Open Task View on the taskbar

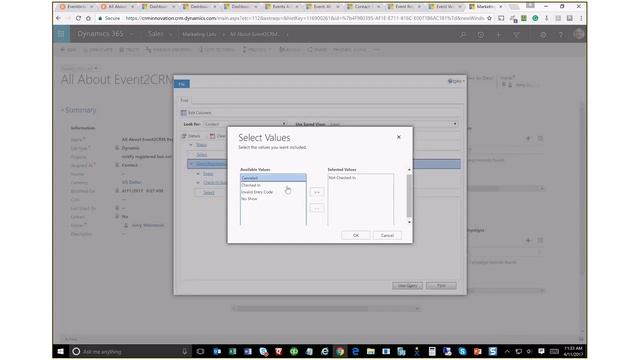pyautogui.click(x=200, y=351)
